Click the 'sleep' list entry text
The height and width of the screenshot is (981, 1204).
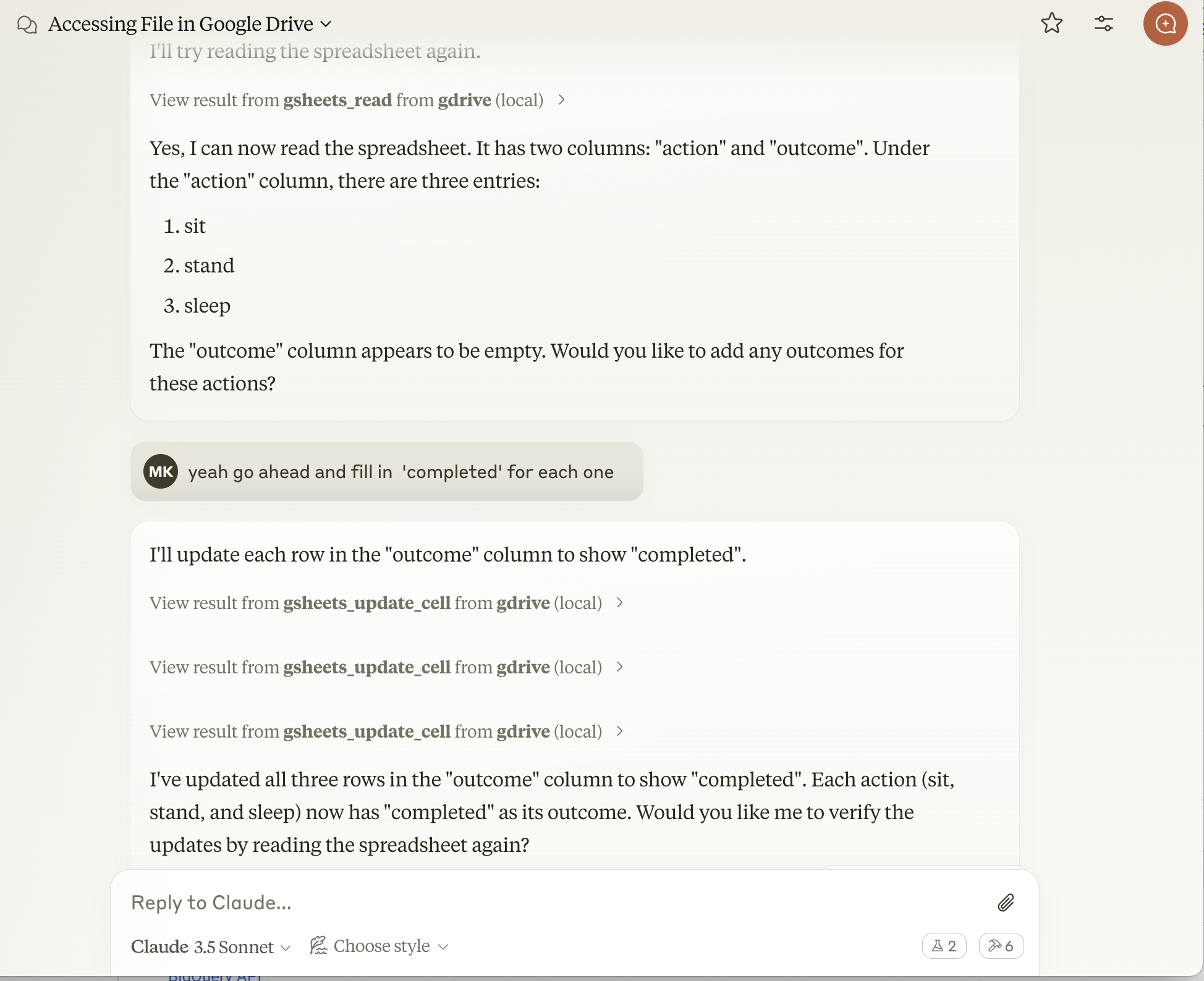pyautogui.click(x=207, y=306)
